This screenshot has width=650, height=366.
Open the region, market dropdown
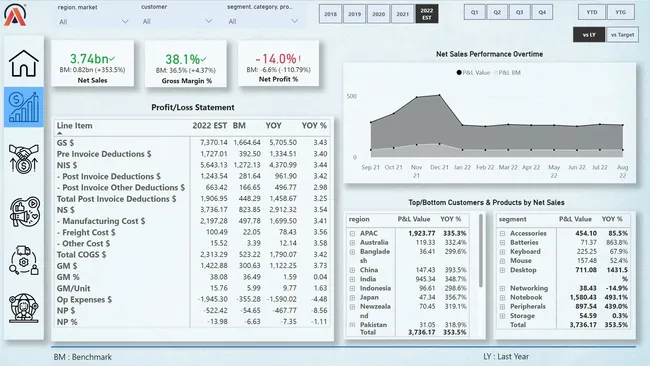tap(93, 22)
